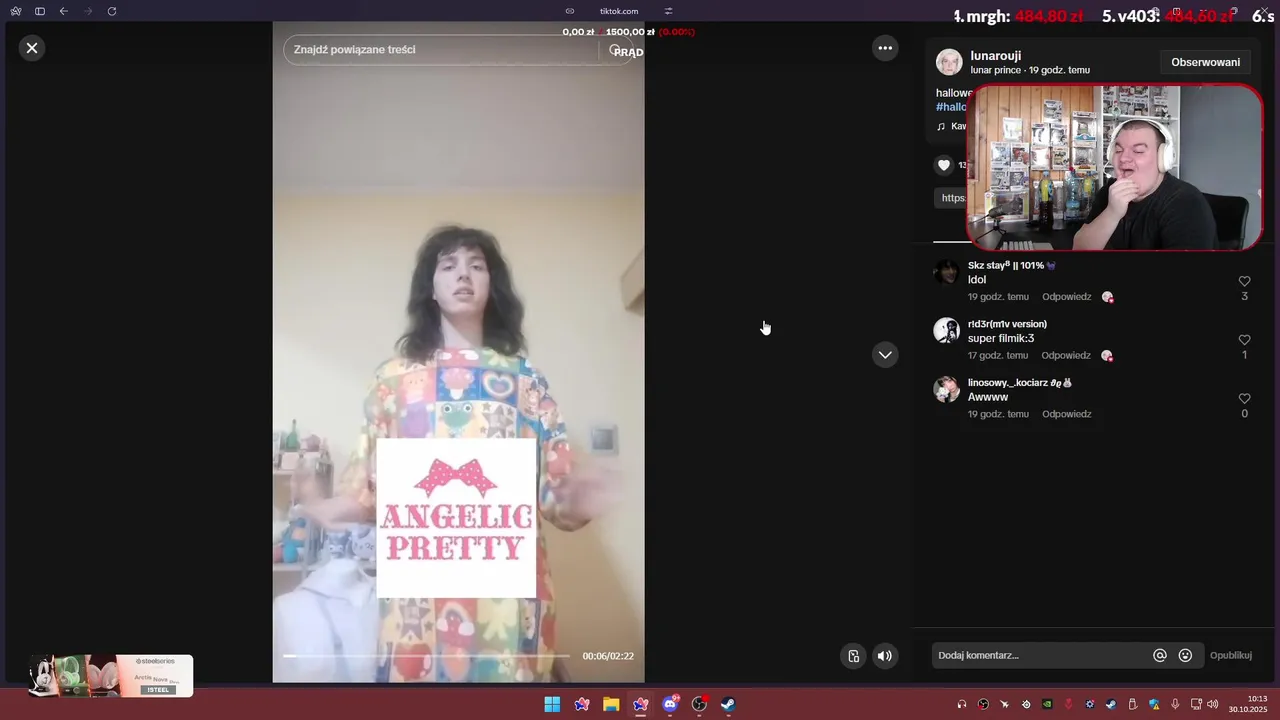Like the video with the heart icon
The height and width of the screenshot is (720, 1280).
tap(944, 165)
